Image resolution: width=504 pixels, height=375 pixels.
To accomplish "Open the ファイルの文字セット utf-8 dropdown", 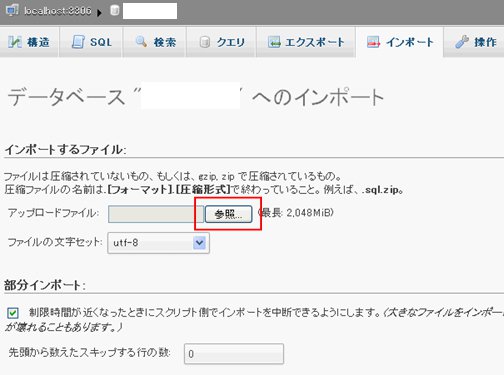I will pos(159,243).
